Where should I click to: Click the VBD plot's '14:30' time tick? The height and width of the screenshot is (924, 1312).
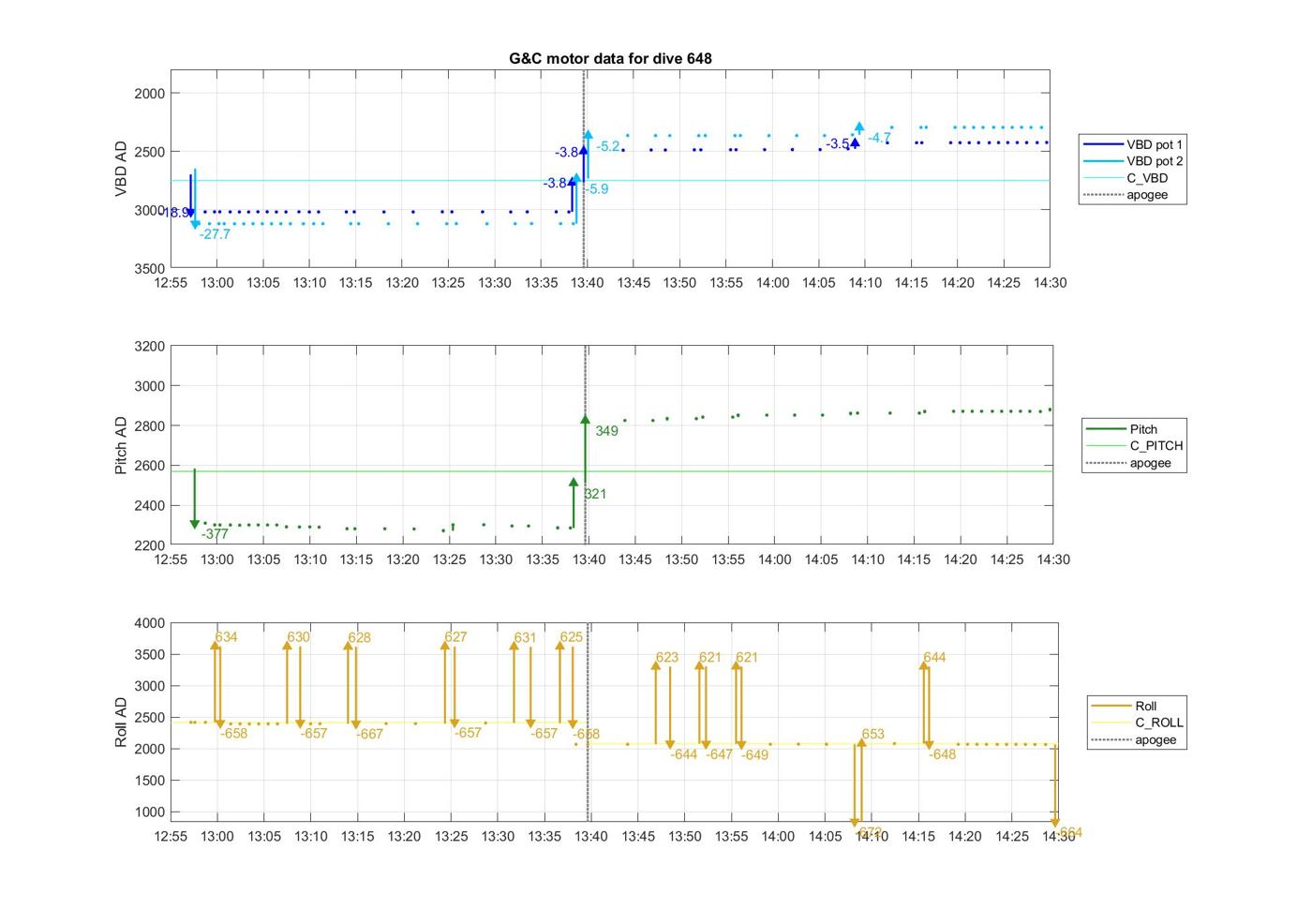[1051, 283]
